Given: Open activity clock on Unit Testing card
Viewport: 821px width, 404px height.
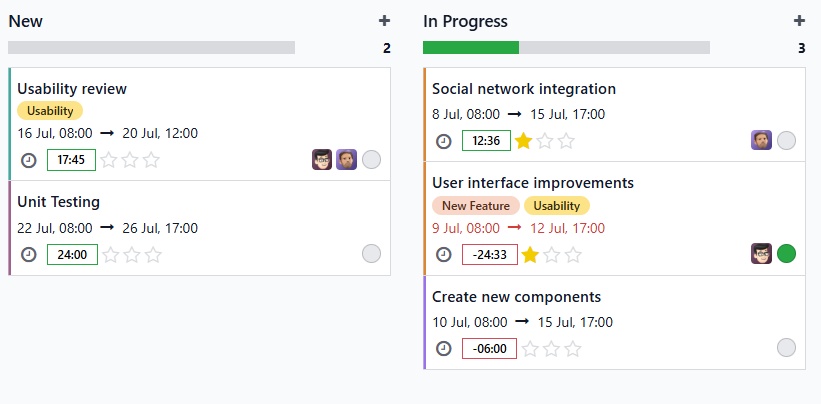Looking at the screenshot, I should click(29, 255).
